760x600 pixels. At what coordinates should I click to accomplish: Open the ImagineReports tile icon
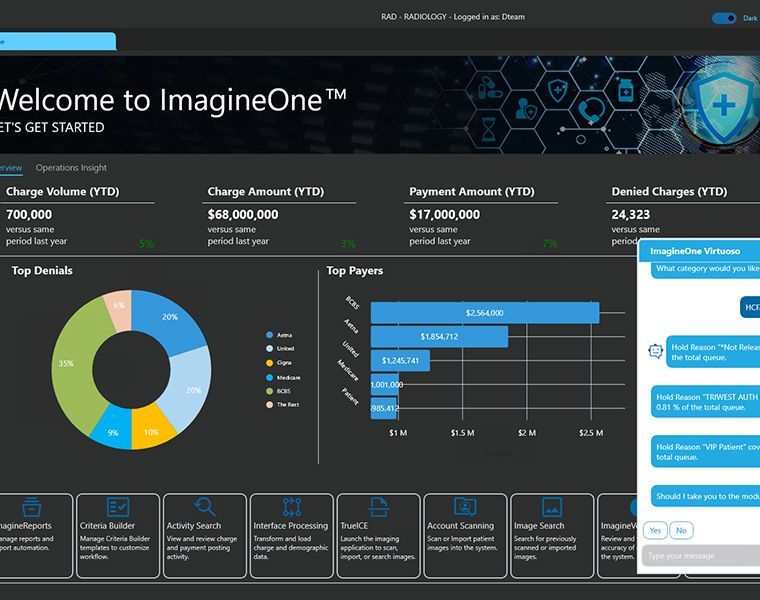(x=31, y=507)
